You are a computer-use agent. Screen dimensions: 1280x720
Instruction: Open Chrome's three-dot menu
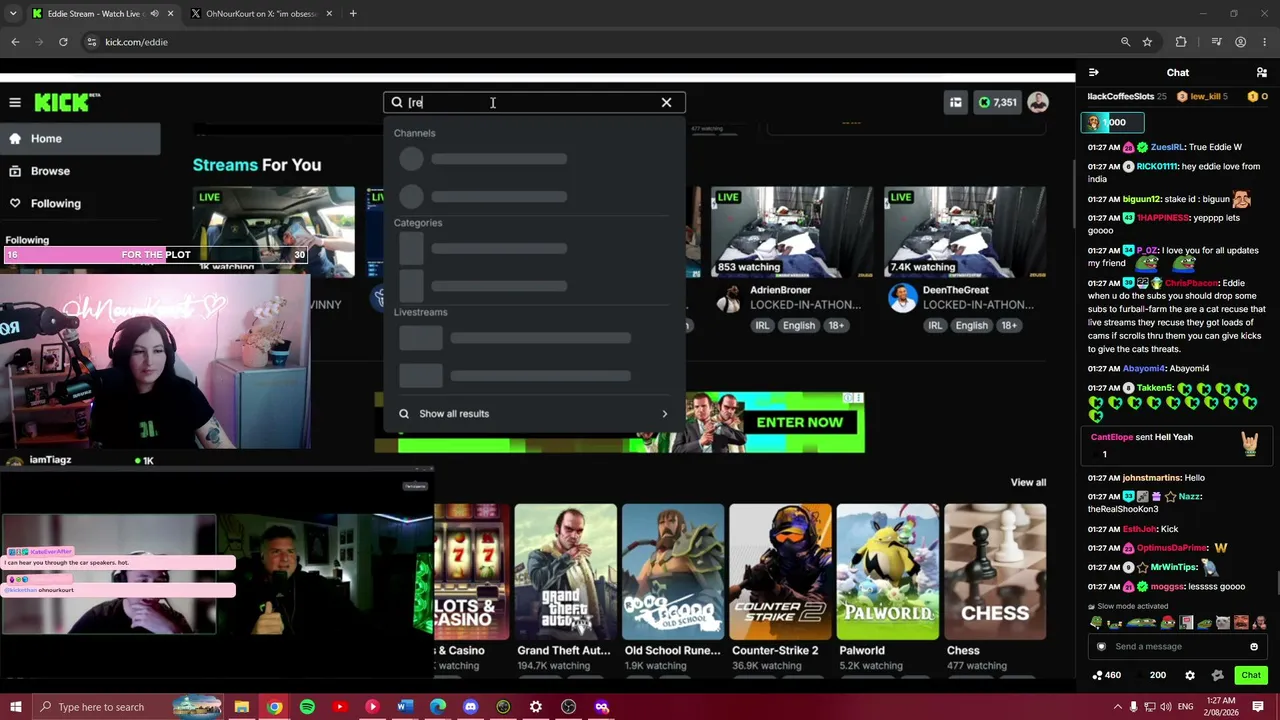pos(1265,42)
